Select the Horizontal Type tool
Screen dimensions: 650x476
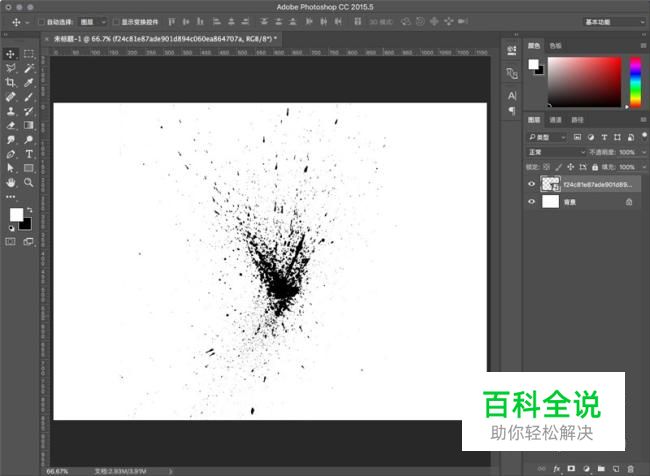pyautogui.click(x=29, y=154)
